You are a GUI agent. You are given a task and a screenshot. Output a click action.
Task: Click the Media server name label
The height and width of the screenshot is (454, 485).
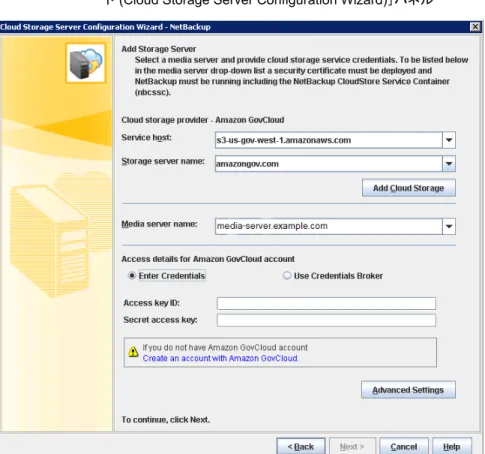click(x=159, y=224)
